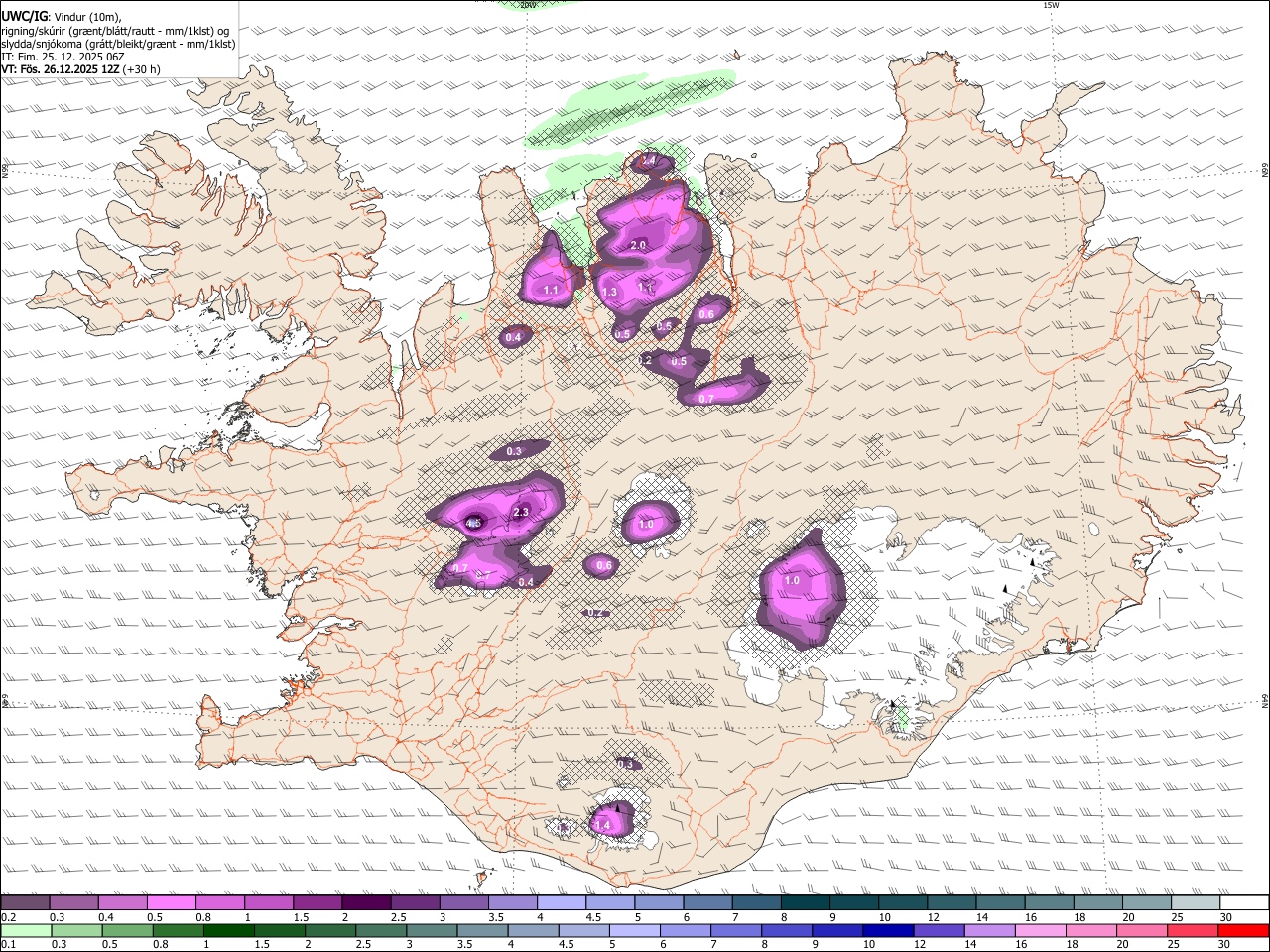
Task: Click the mauve 0.3 swatch, top legend
Action: click(74, 903)
